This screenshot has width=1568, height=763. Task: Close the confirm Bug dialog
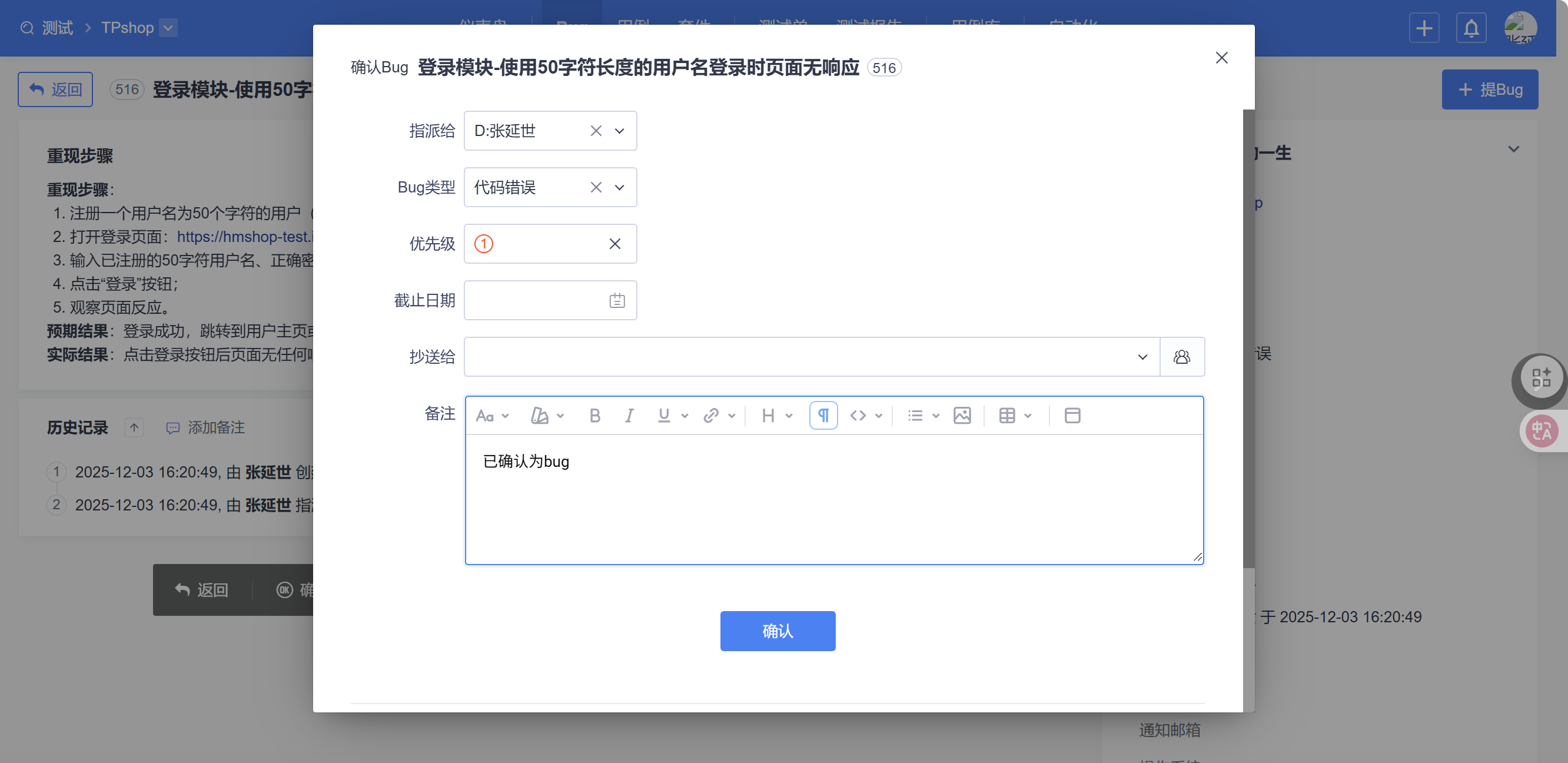pyautogui.click(x=1221, y=58)
